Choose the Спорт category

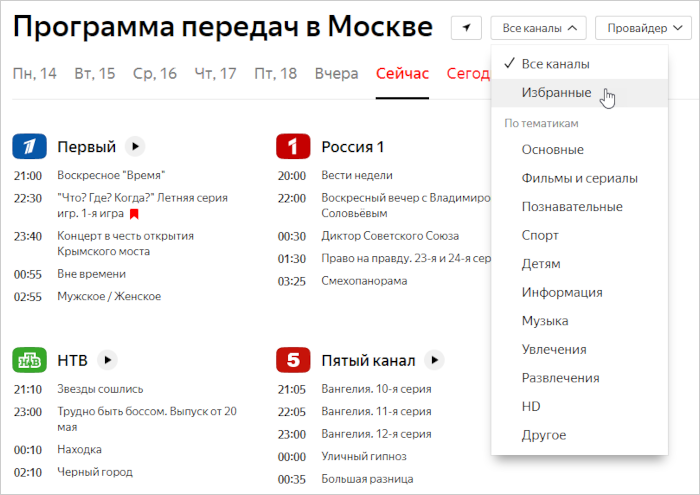[579, 235]
